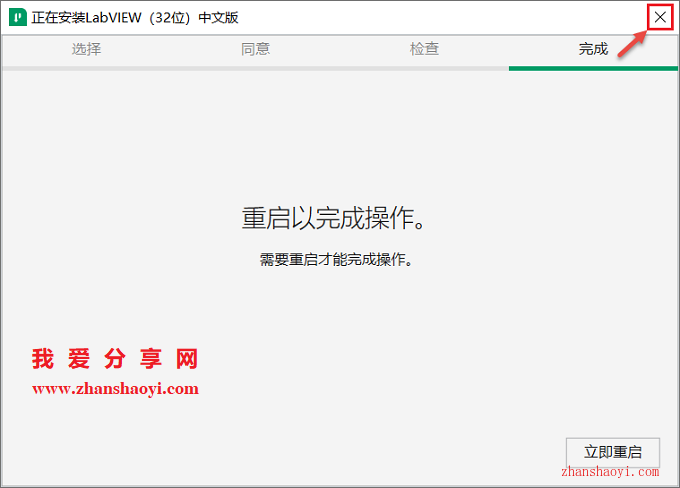Select the 选择 step tab
The height and width of the screenshot is (488, 680).
[x=86, y=49]
